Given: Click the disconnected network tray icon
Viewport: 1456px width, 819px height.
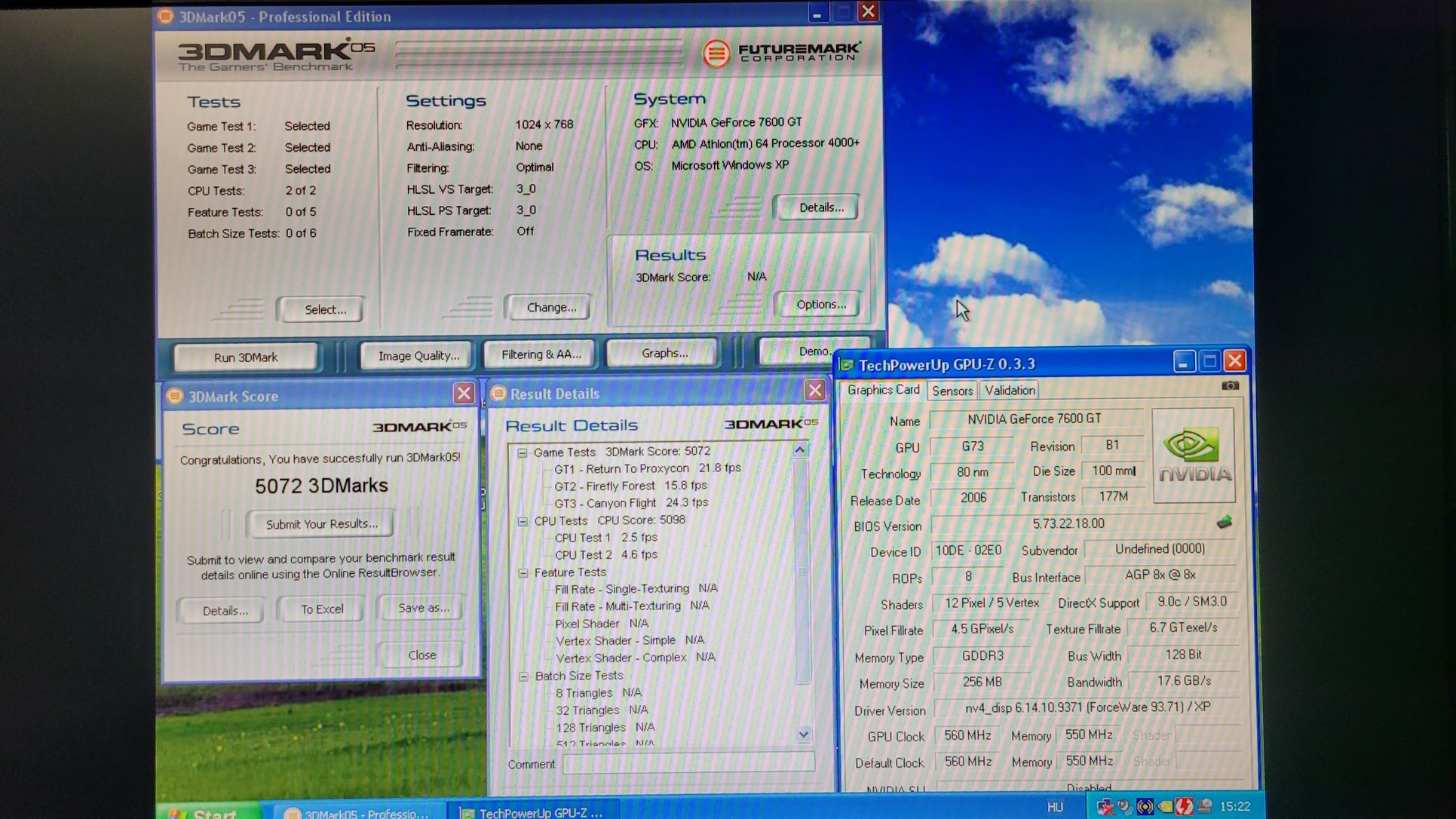Looking at the screenshot, I should 1105,807.
